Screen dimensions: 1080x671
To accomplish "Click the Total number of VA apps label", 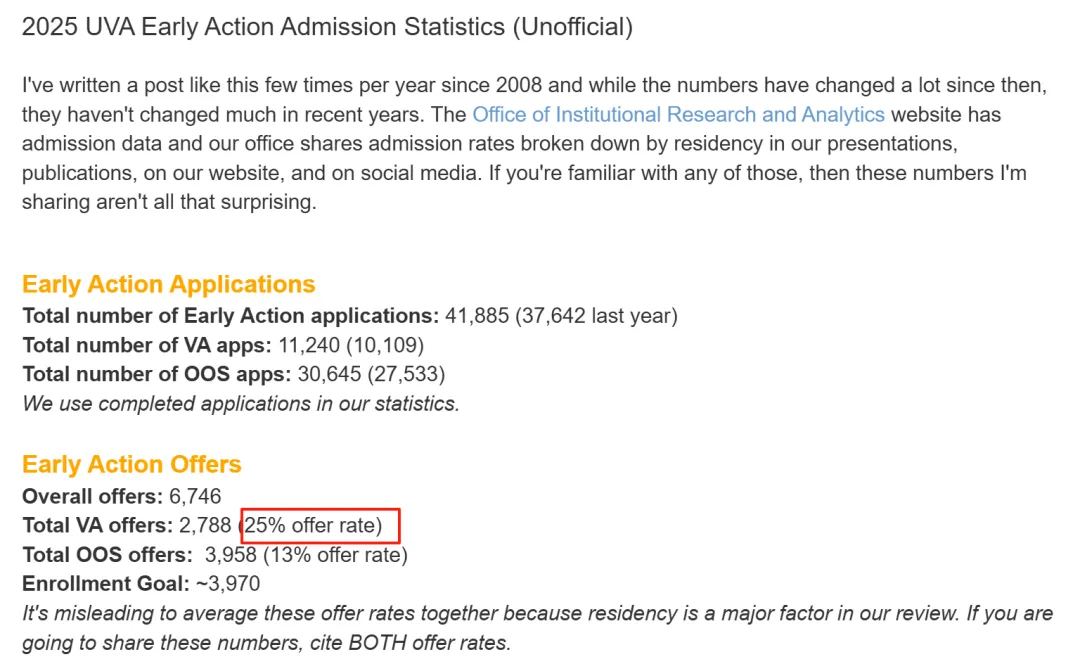I will tap(146, 345).
